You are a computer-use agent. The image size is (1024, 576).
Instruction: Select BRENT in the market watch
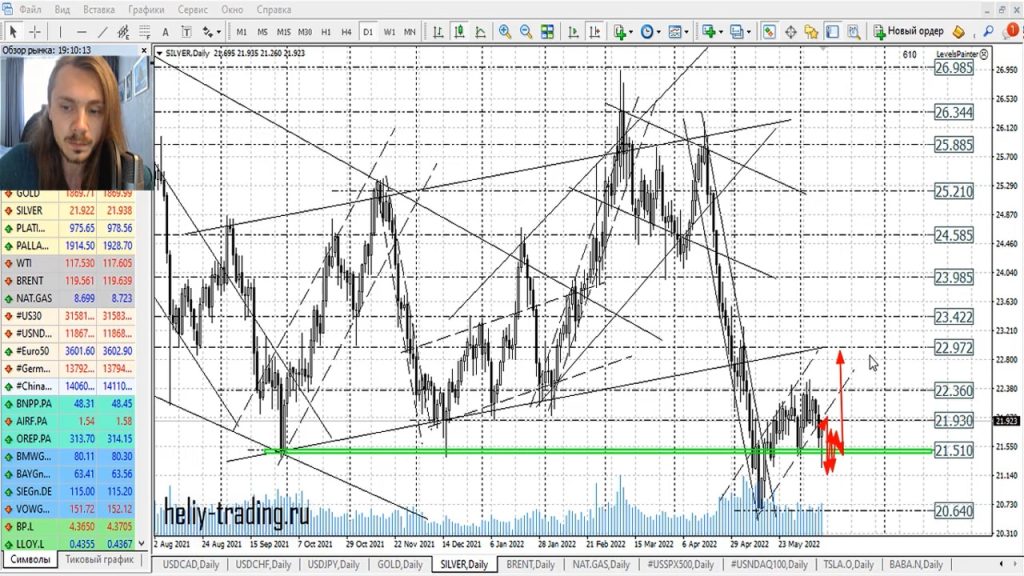[29, 283]
